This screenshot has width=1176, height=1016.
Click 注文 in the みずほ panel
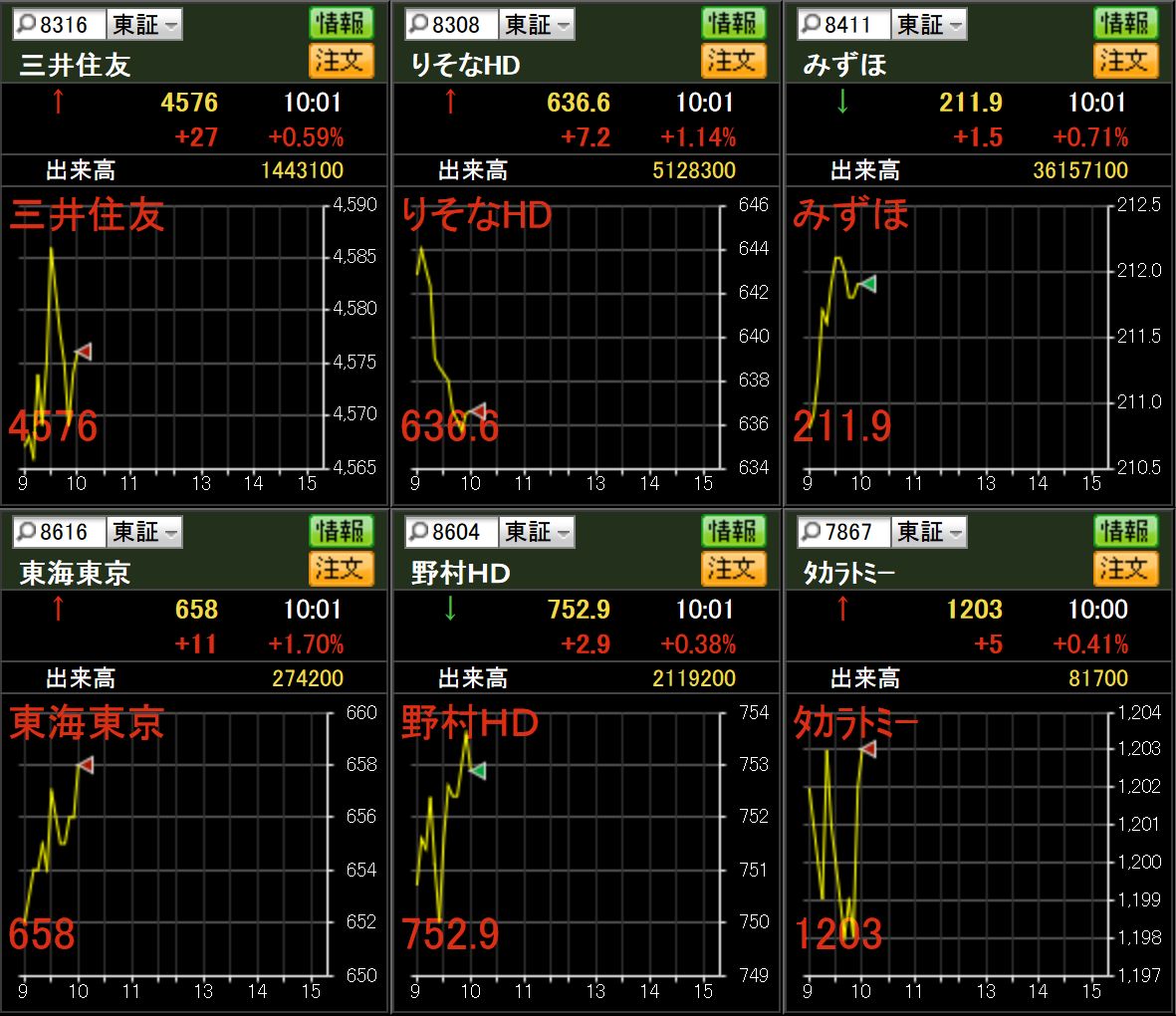(1126, 60)
